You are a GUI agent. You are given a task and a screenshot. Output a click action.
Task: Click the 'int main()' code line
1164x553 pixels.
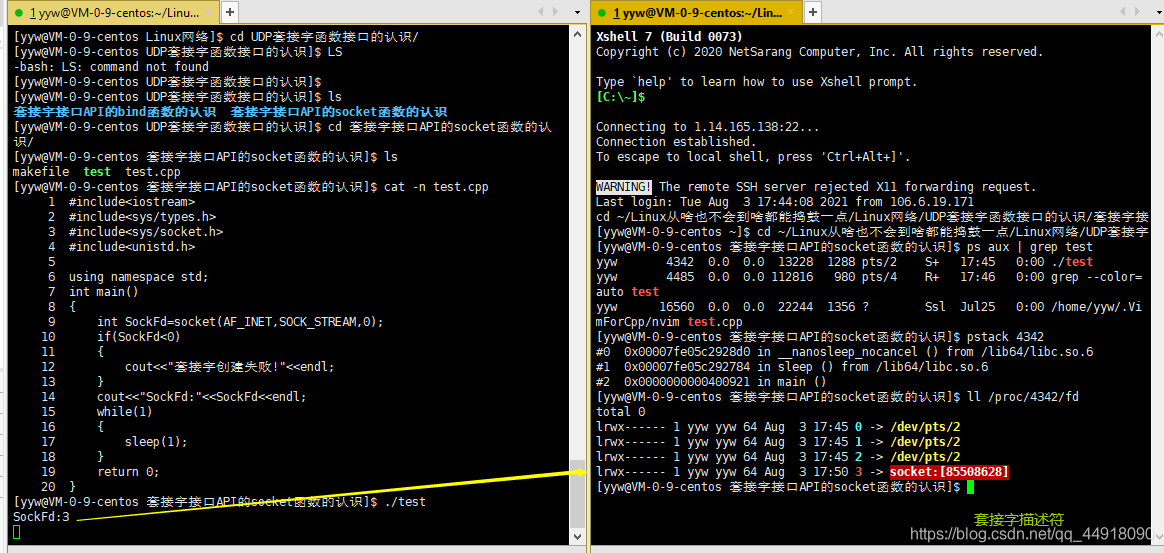pyautogui.click(x=104, y=292)
